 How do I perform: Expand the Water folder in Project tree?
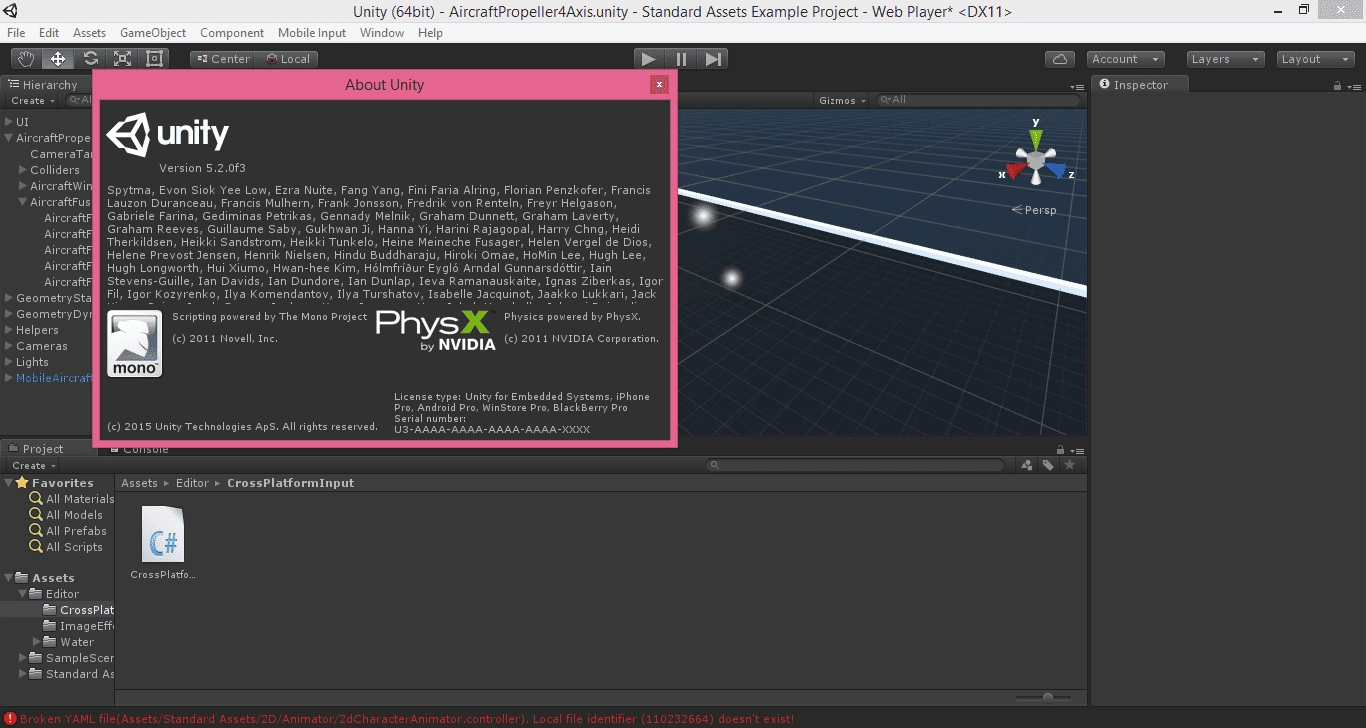click(37, 642)
